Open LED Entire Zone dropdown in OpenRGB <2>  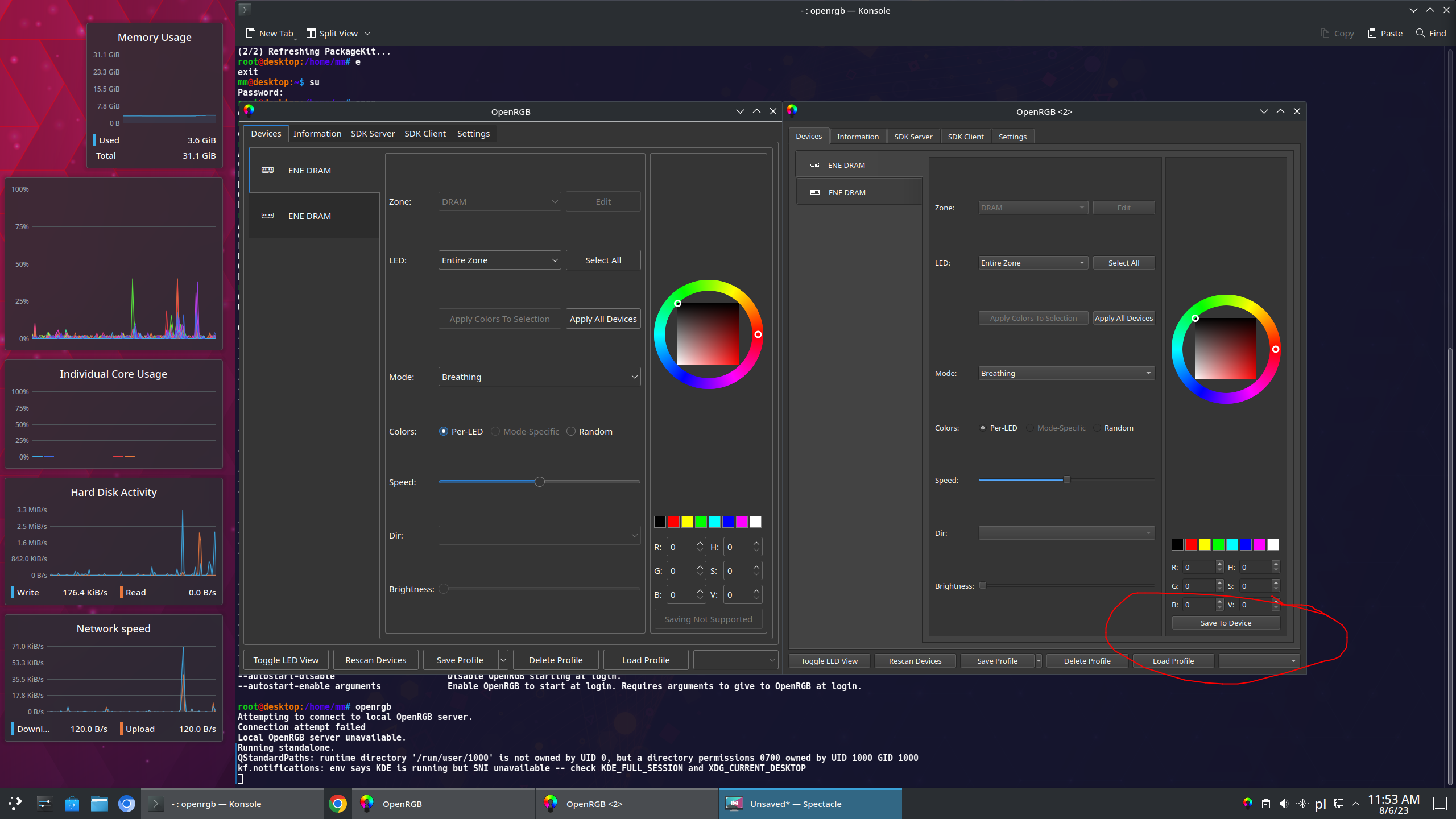[x=1033, y=263]
